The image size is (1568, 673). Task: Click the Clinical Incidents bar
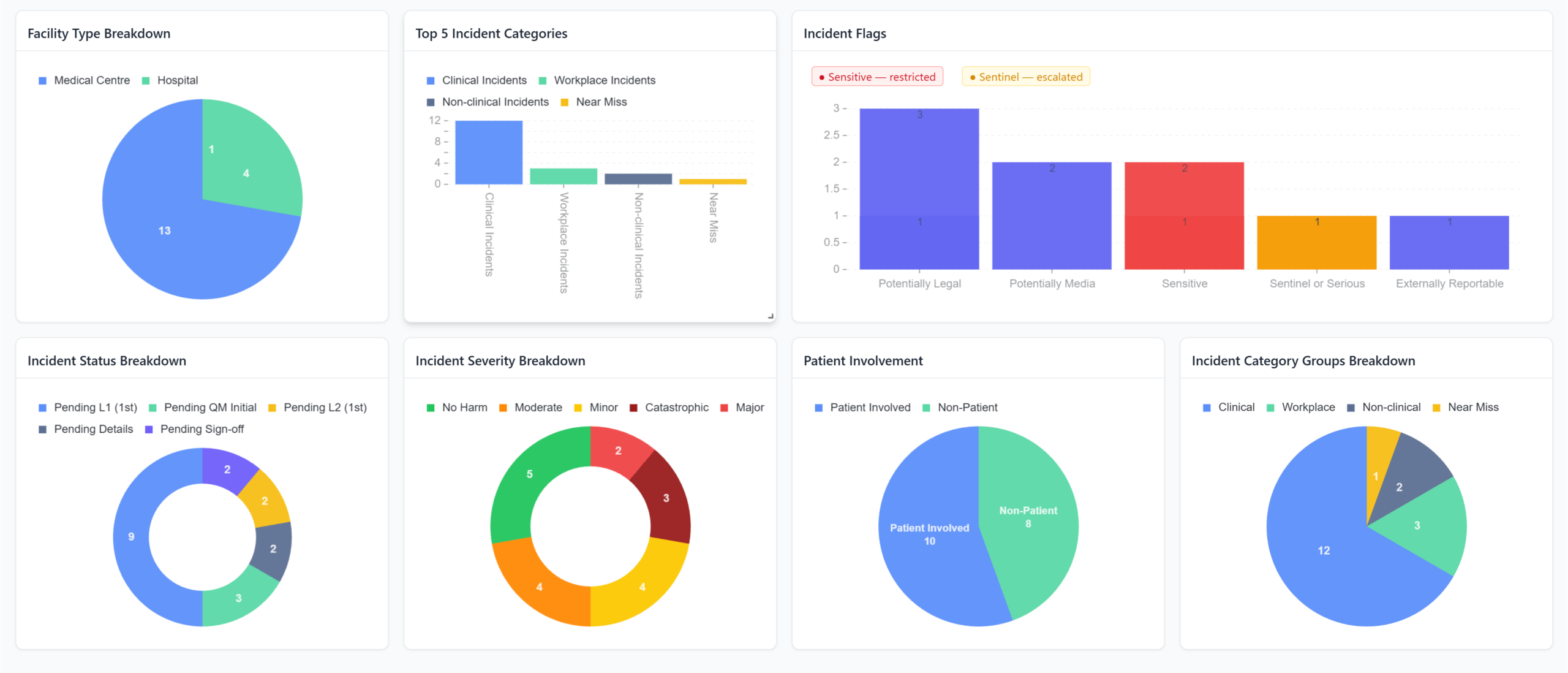click(x=488, y=153)
